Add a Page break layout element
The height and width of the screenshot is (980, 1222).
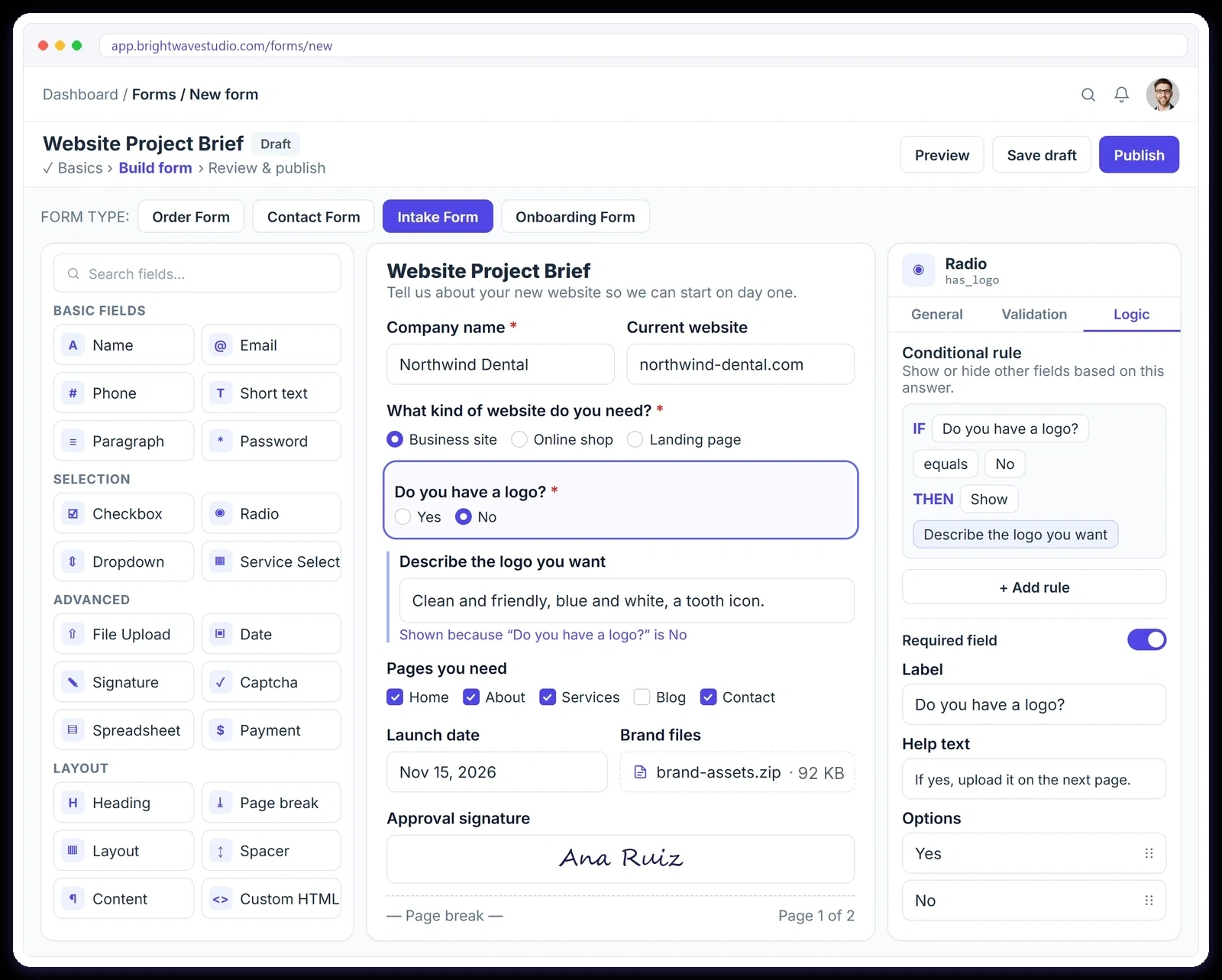tap(271, 803)
